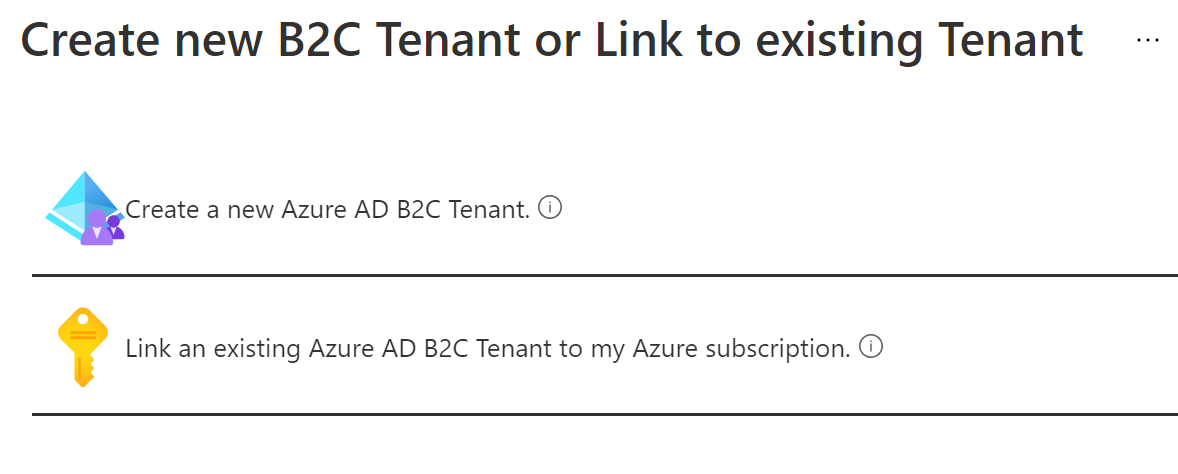Show info for Create new tenant option
The width and height of the screenshot is (1178, 474).
(550, 208)
